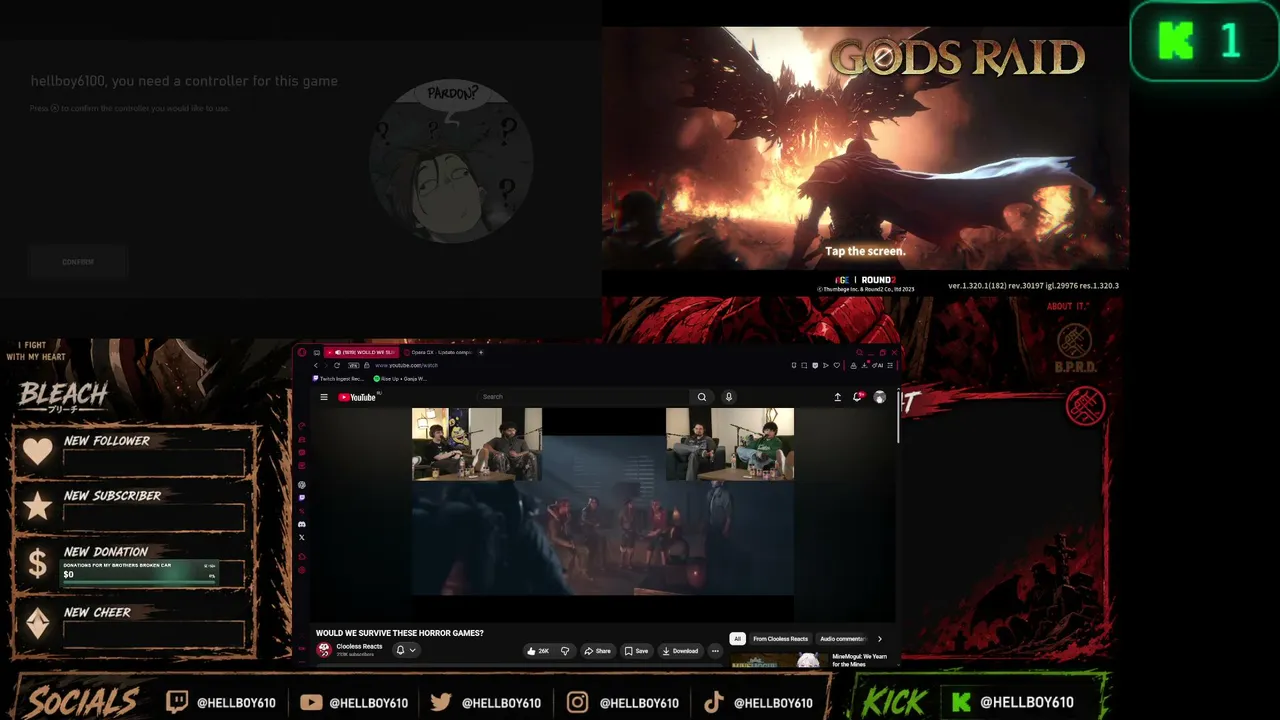The height and width of the screenshot is (720, 1280).
Task: Open Twitch from the Opera GX sidebar
Action: click(x=302, y=498)
